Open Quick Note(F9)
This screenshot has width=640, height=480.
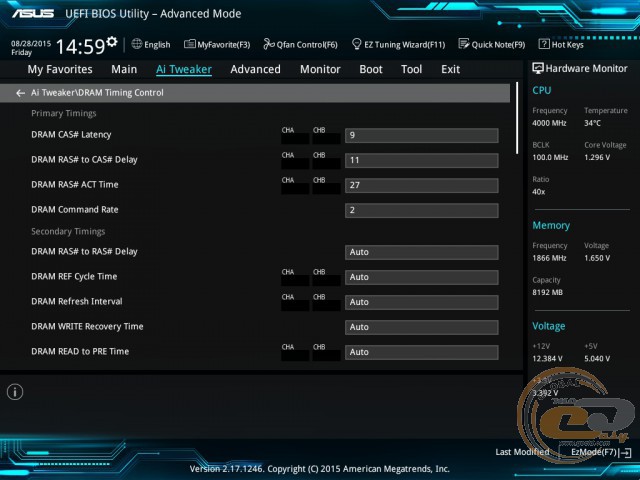[x=492, y=44]
